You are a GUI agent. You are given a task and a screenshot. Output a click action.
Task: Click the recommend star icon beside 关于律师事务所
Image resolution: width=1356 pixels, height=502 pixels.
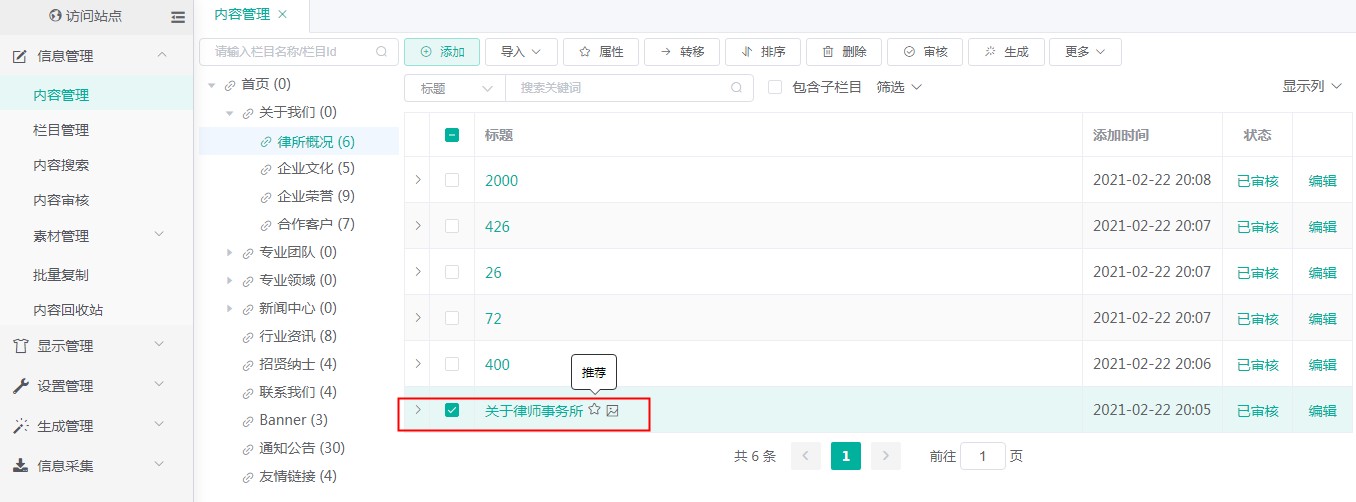point(594,410)
